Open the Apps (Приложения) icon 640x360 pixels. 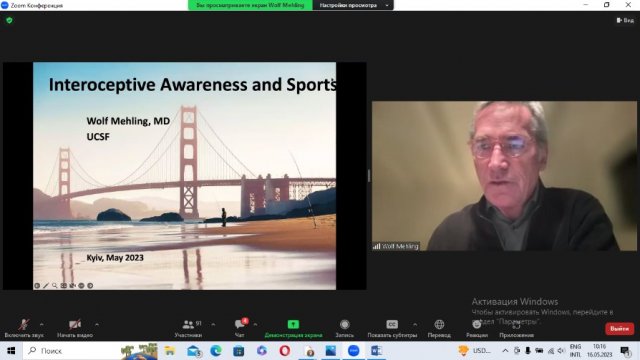(x=516, y=325)
